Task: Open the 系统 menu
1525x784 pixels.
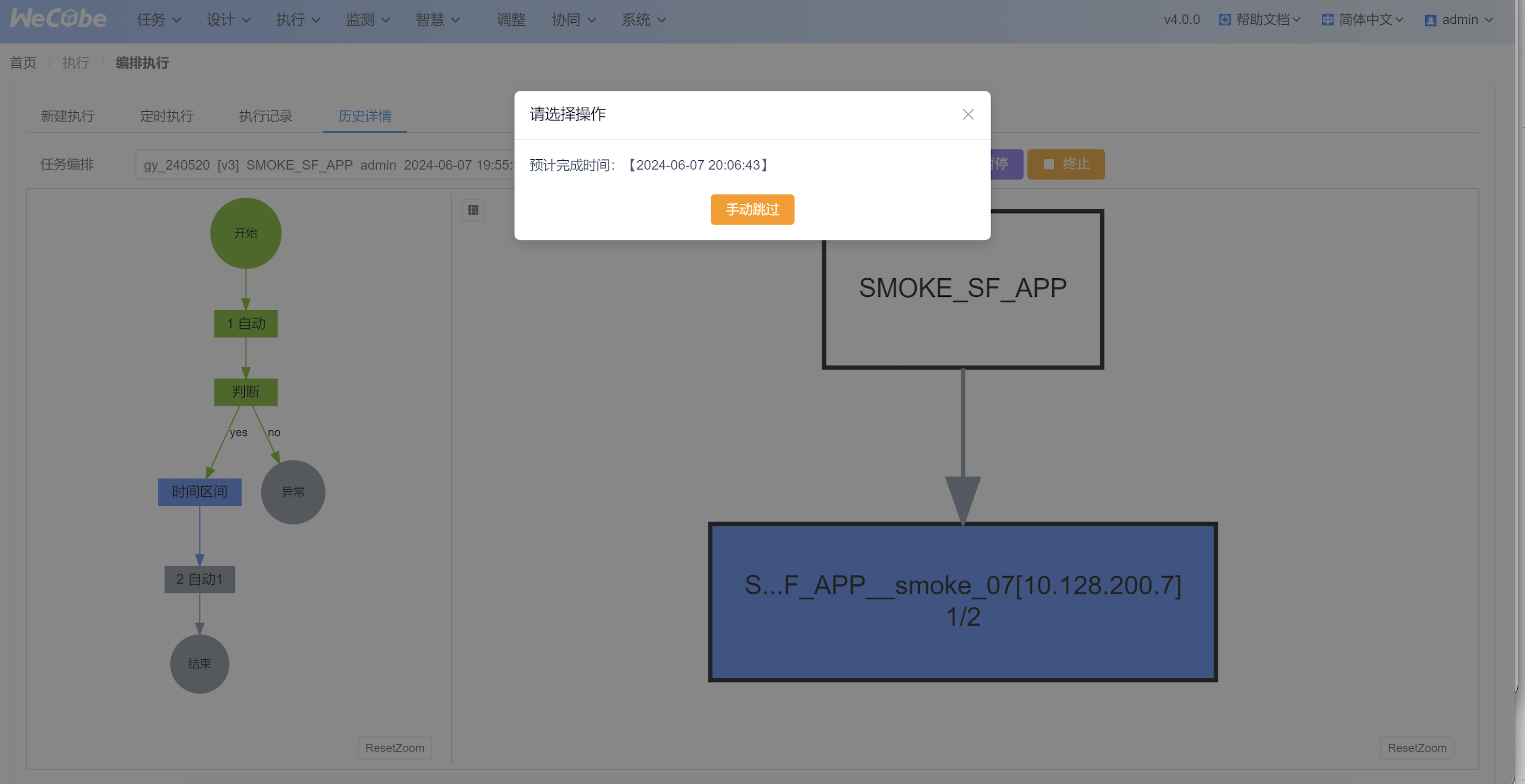Action: click(644, 20)
